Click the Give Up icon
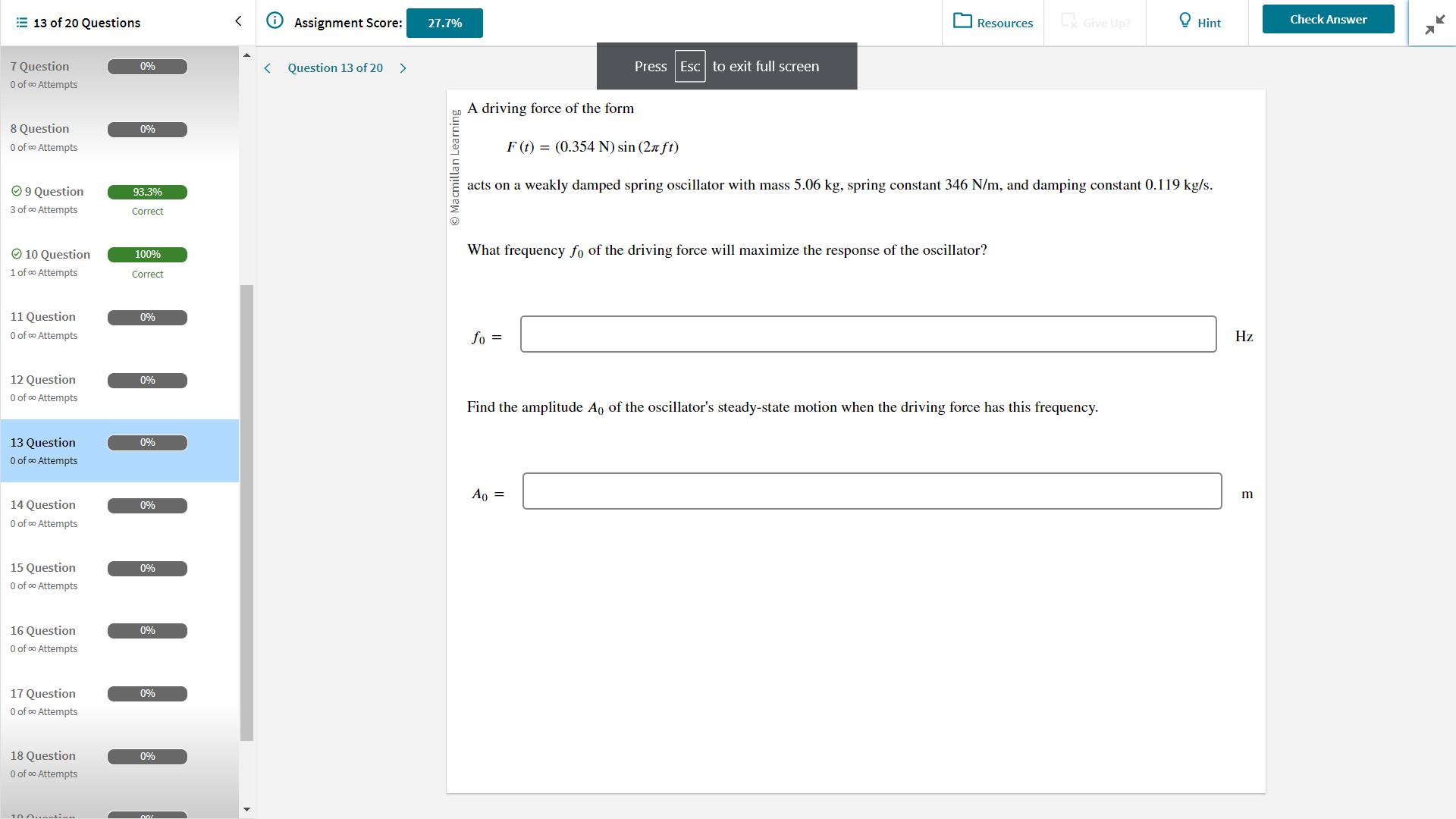The width and height of the screenshot is (1456, 819). coord(1068,20)
